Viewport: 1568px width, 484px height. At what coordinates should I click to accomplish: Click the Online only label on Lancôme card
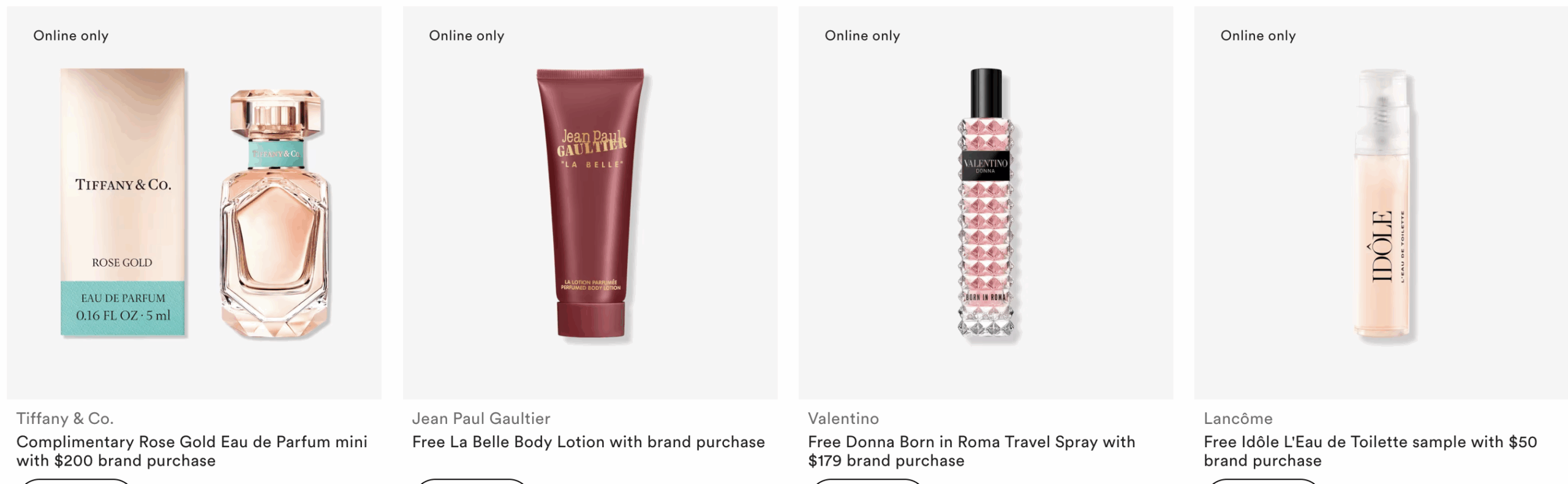click(1258, 36)
